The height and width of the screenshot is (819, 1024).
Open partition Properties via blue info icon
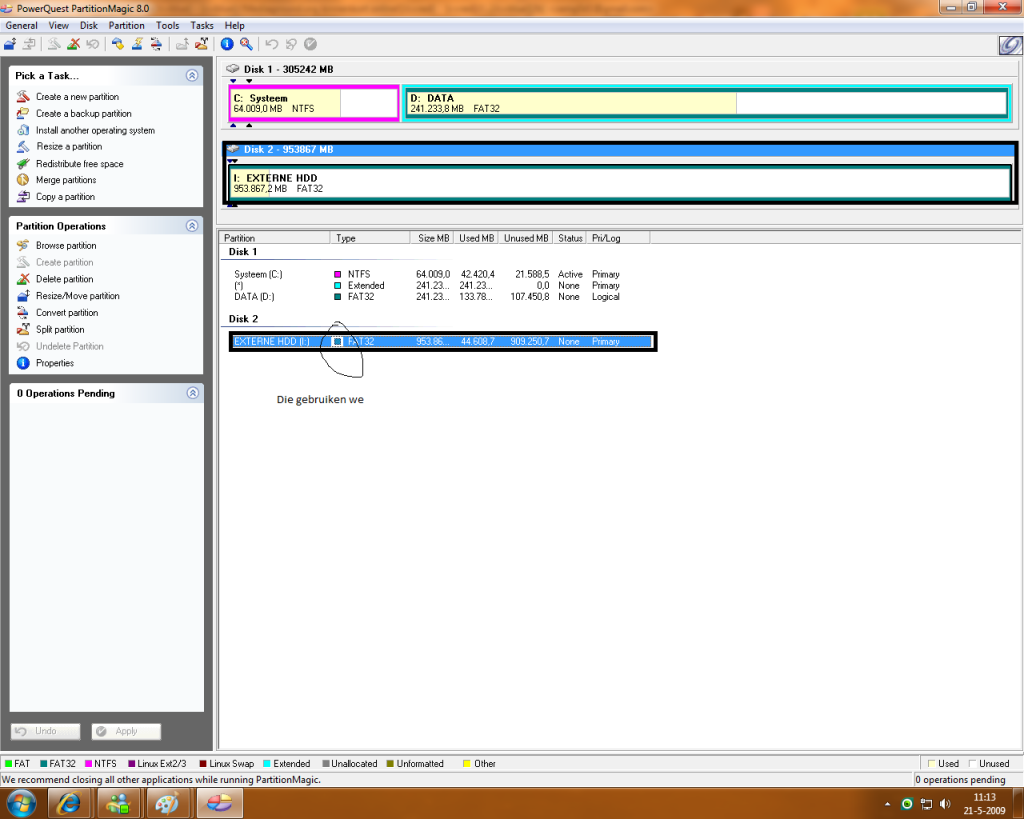click(x=227, y=44)
